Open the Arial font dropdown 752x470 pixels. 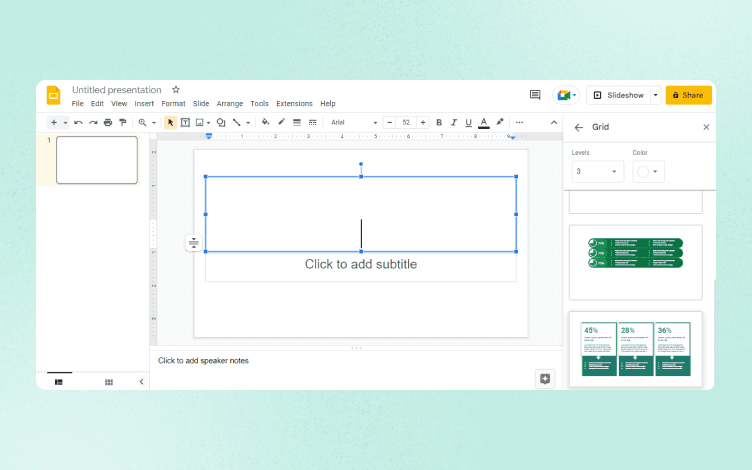pos(354,123)
